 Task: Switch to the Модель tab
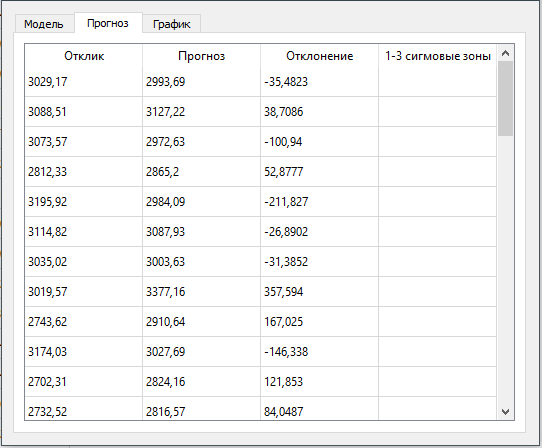[44, 24]
